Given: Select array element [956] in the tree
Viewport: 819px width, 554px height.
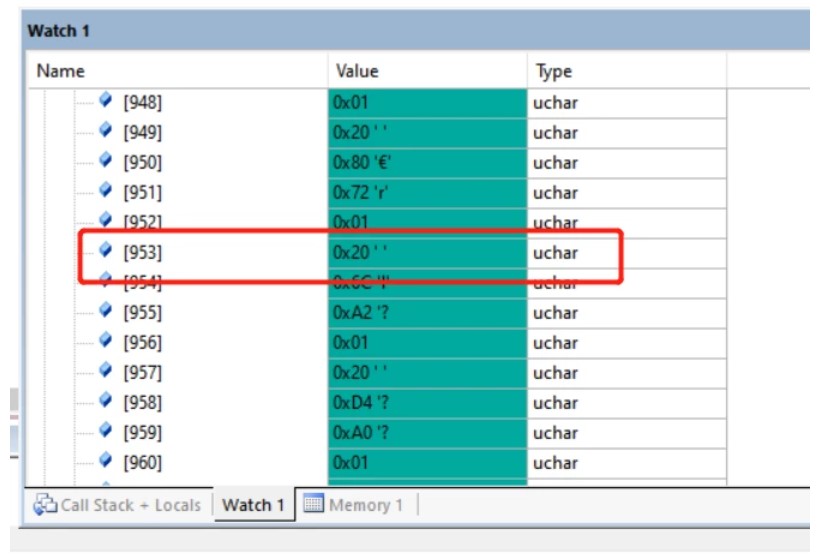Looking at the screenshot, I should tap(142, 343).
